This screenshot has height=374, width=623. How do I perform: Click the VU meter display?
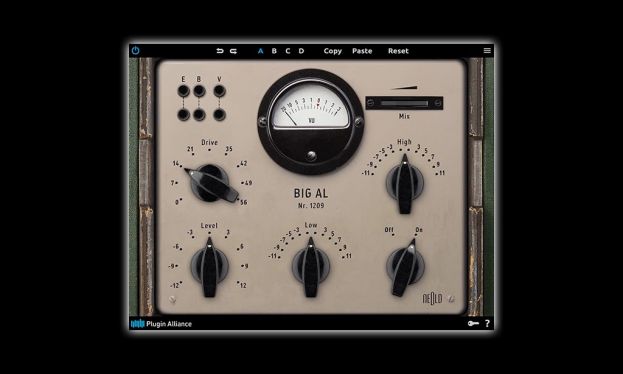311,106
